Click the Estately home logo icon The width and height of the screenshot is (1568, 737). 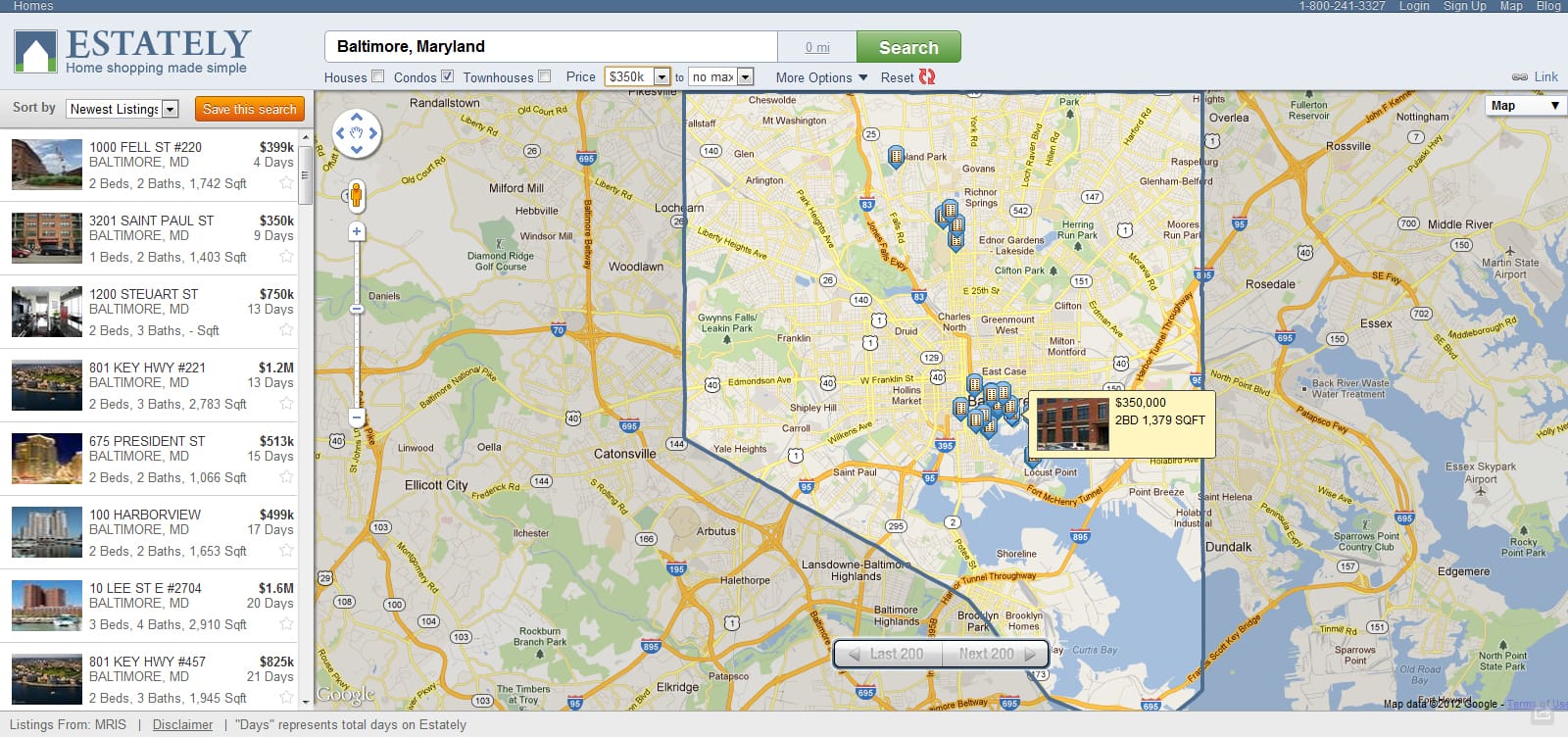35,52
